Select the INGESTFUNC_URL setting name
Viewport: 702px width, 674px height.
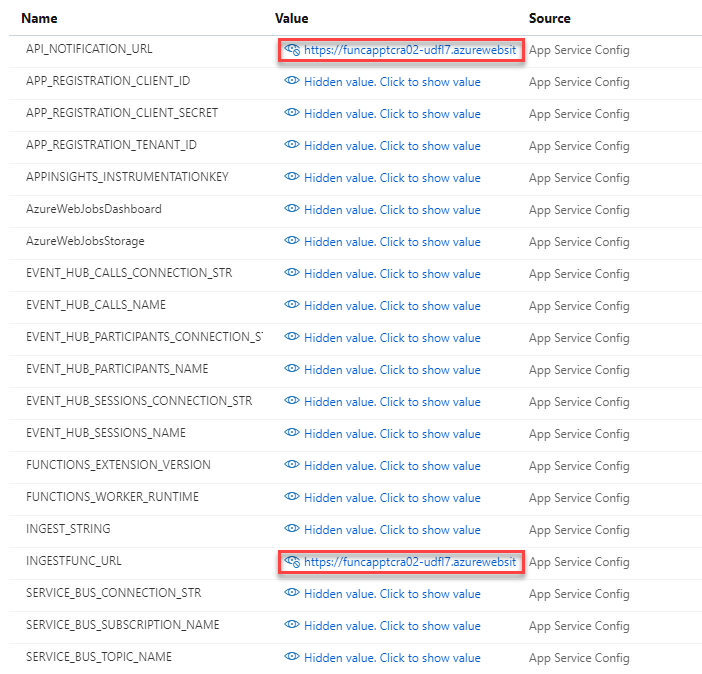tap(74, 561)
